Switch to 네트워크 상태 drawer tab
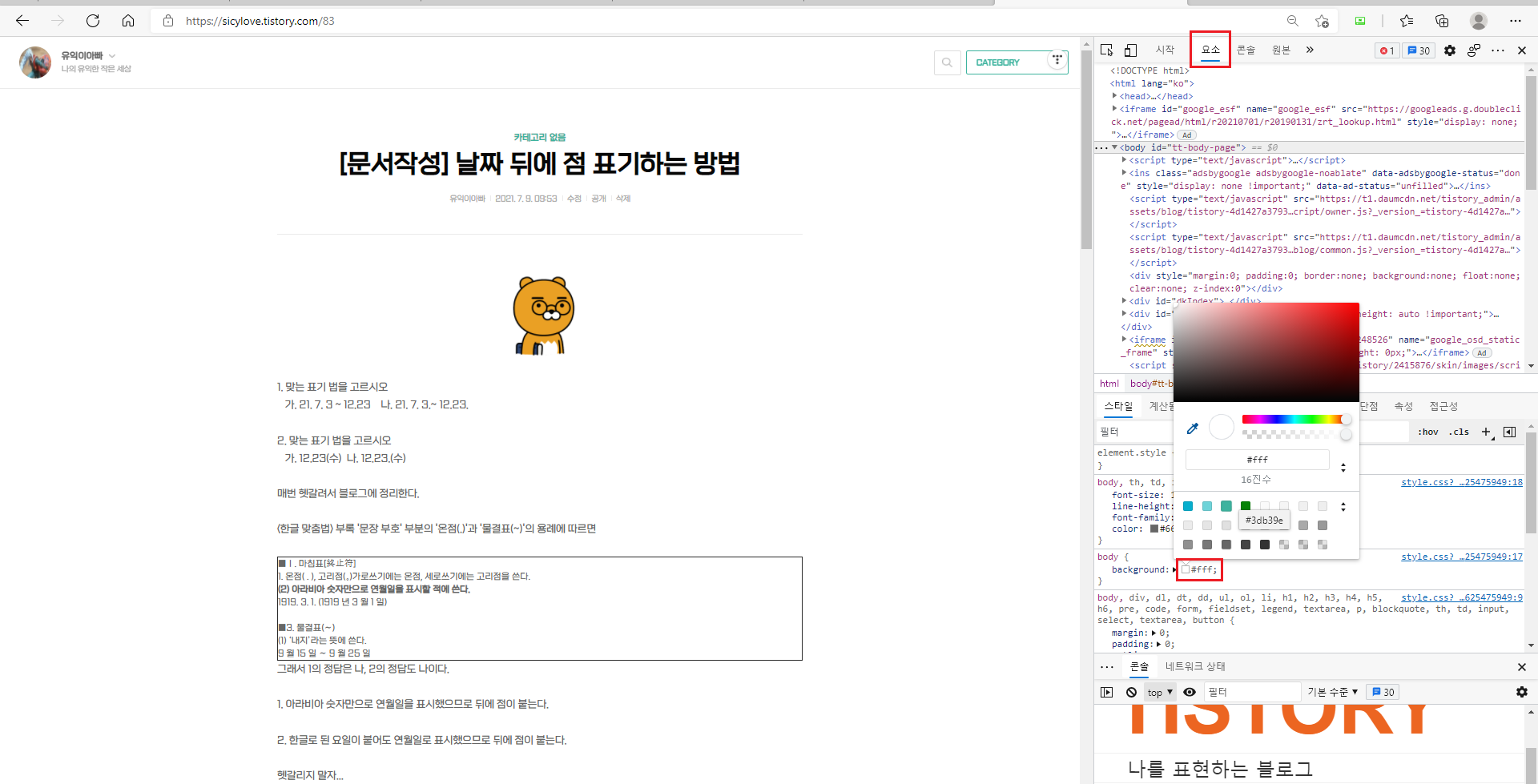The height and width of the screenshot is (784, 1538). (x=1195, y=666)
